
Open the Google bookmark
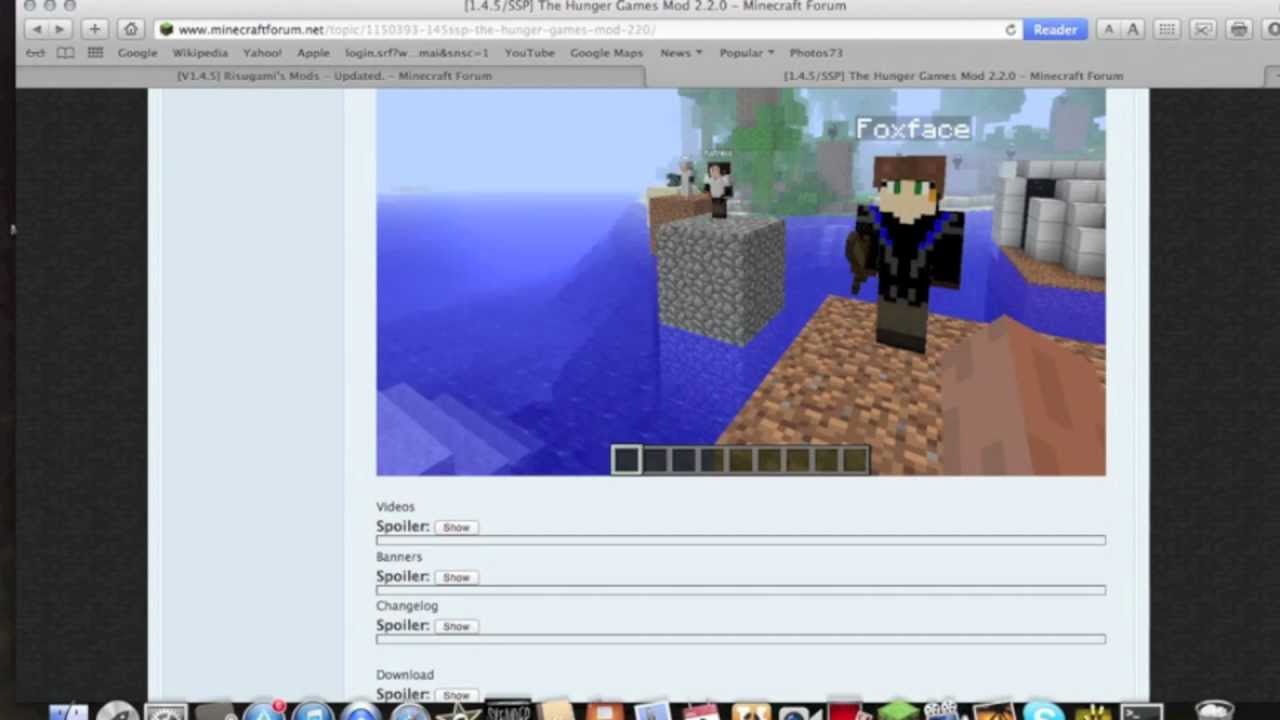(137, 53)
